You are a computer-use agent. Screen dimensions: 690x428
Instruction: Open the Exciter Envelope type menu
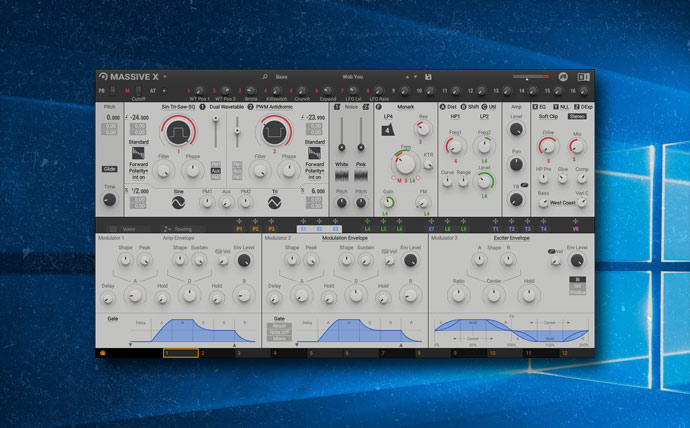(x=511, y=238)
